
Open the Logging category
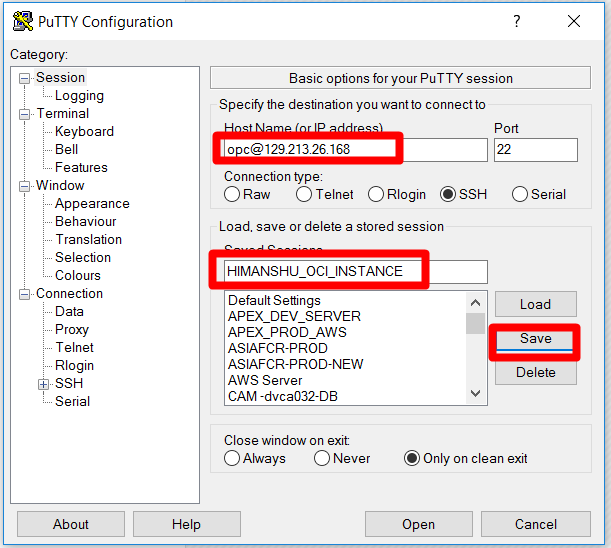[x=79, y=95]
